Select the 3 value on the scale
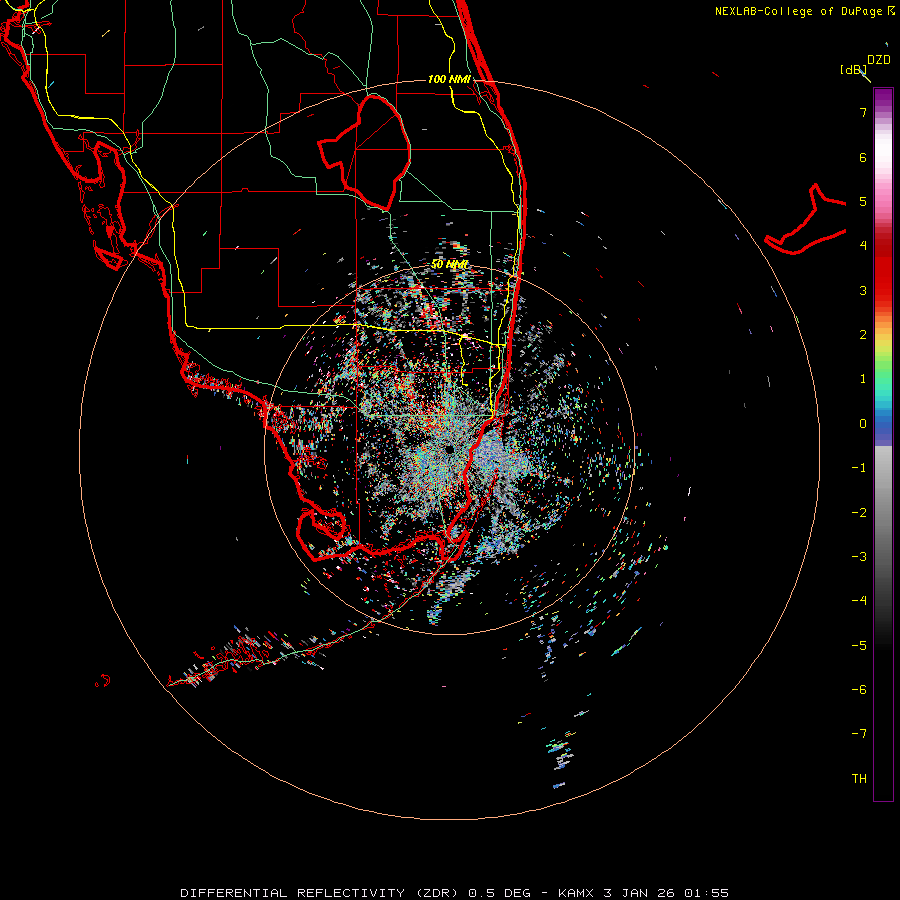The width and height of the screenshot is (900, 900). [863, 290]
